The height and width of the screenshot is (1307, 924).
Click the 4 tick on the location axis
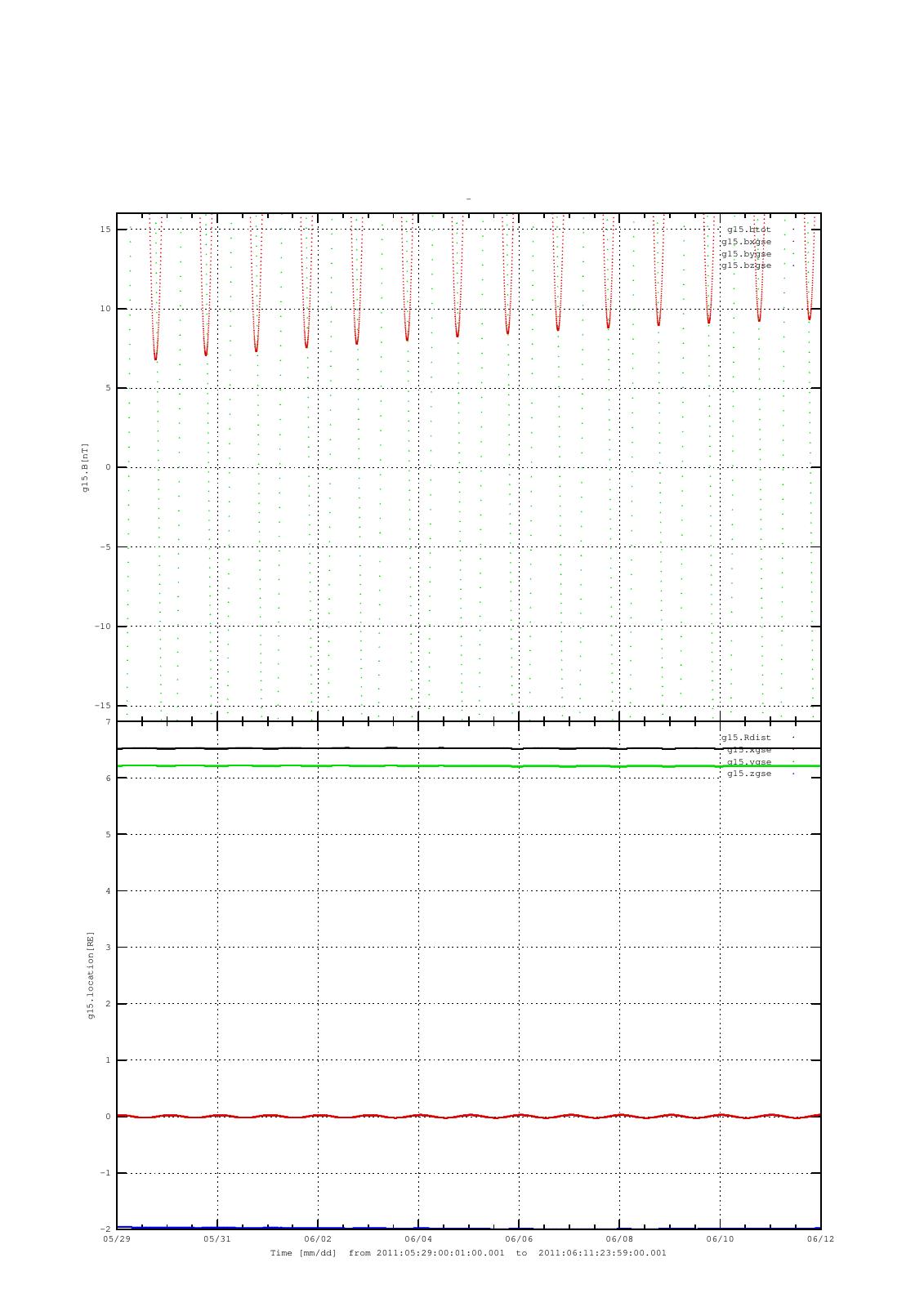coord(108,891)
